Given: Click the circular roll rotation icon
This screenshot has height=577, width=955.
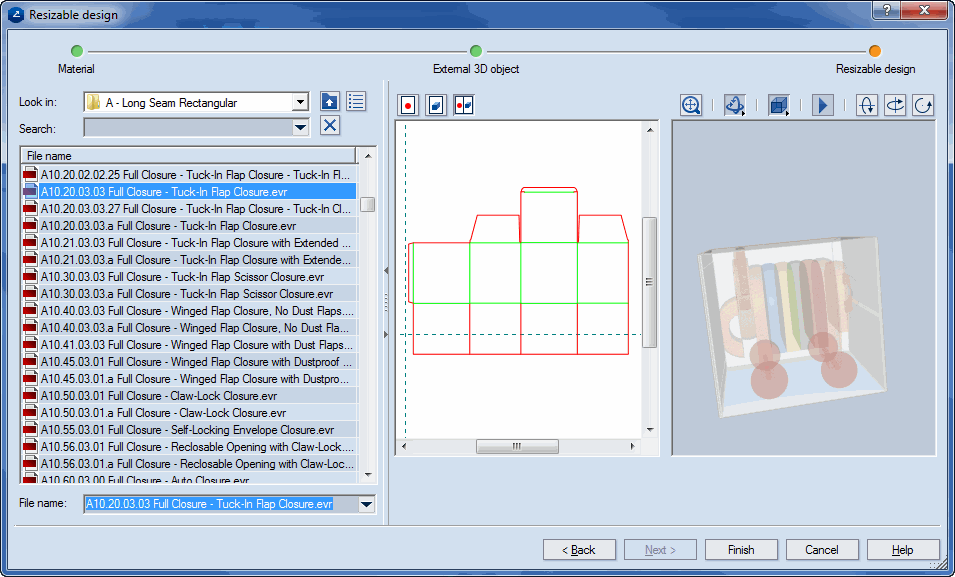Looking at the screenshot, I should click(923, 105).
